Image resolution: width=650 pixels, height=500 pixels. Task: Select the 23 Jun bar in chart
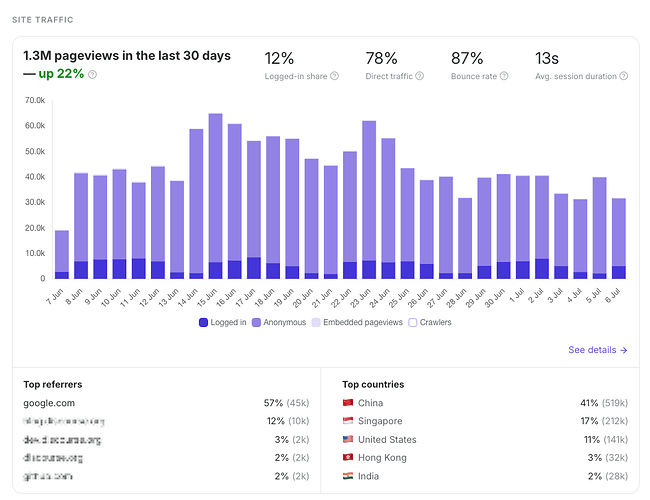pos(369,200)
